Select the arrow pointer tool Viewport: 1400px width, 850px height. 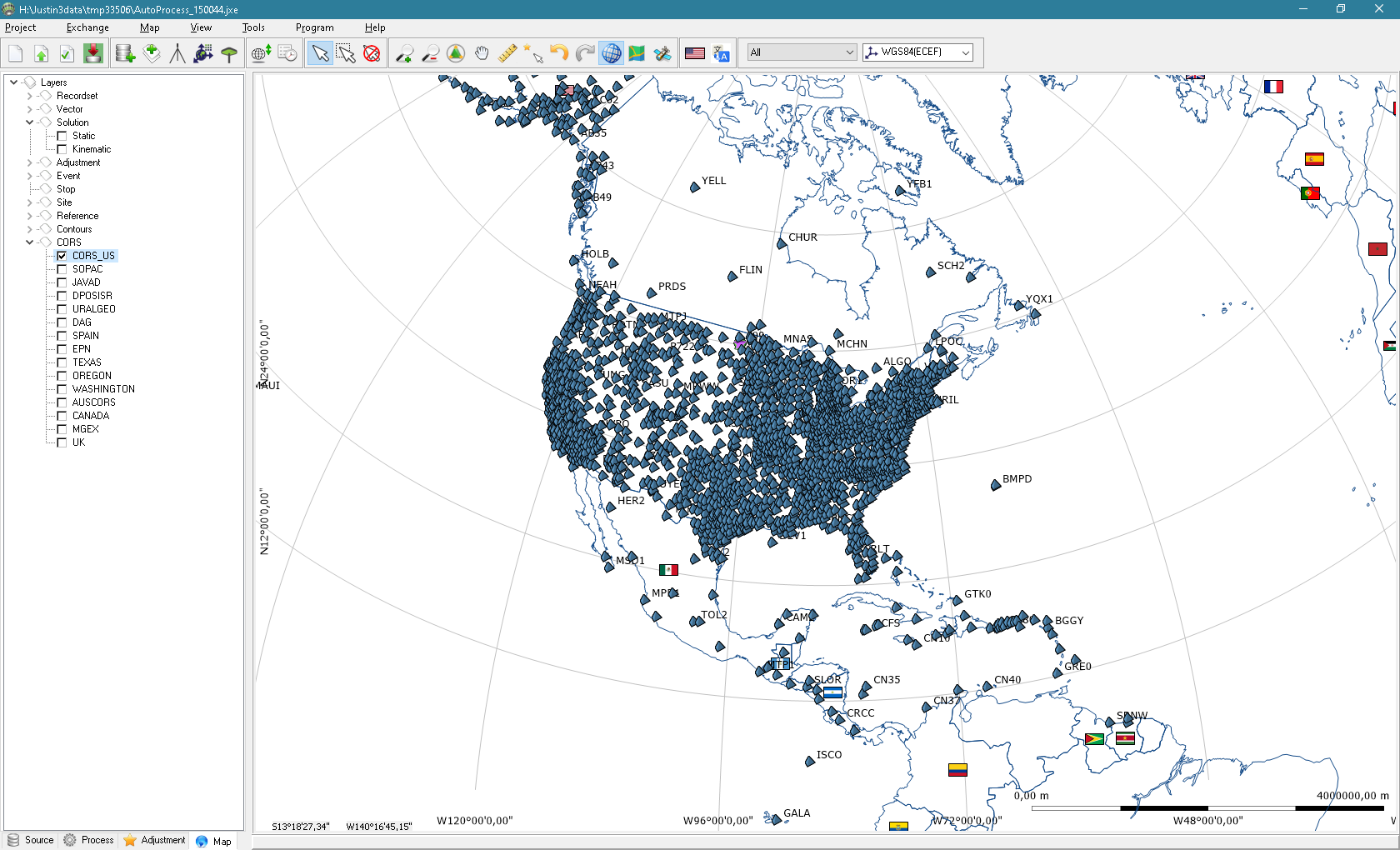coord(320,53)
